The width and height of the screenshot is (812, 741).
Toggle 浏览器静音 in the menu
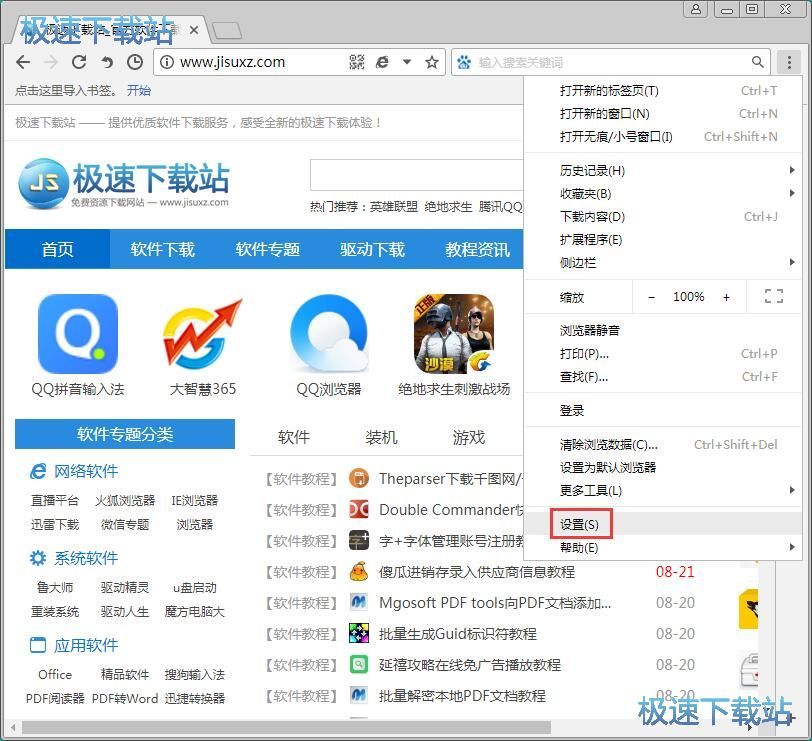[x=590, y=330]
